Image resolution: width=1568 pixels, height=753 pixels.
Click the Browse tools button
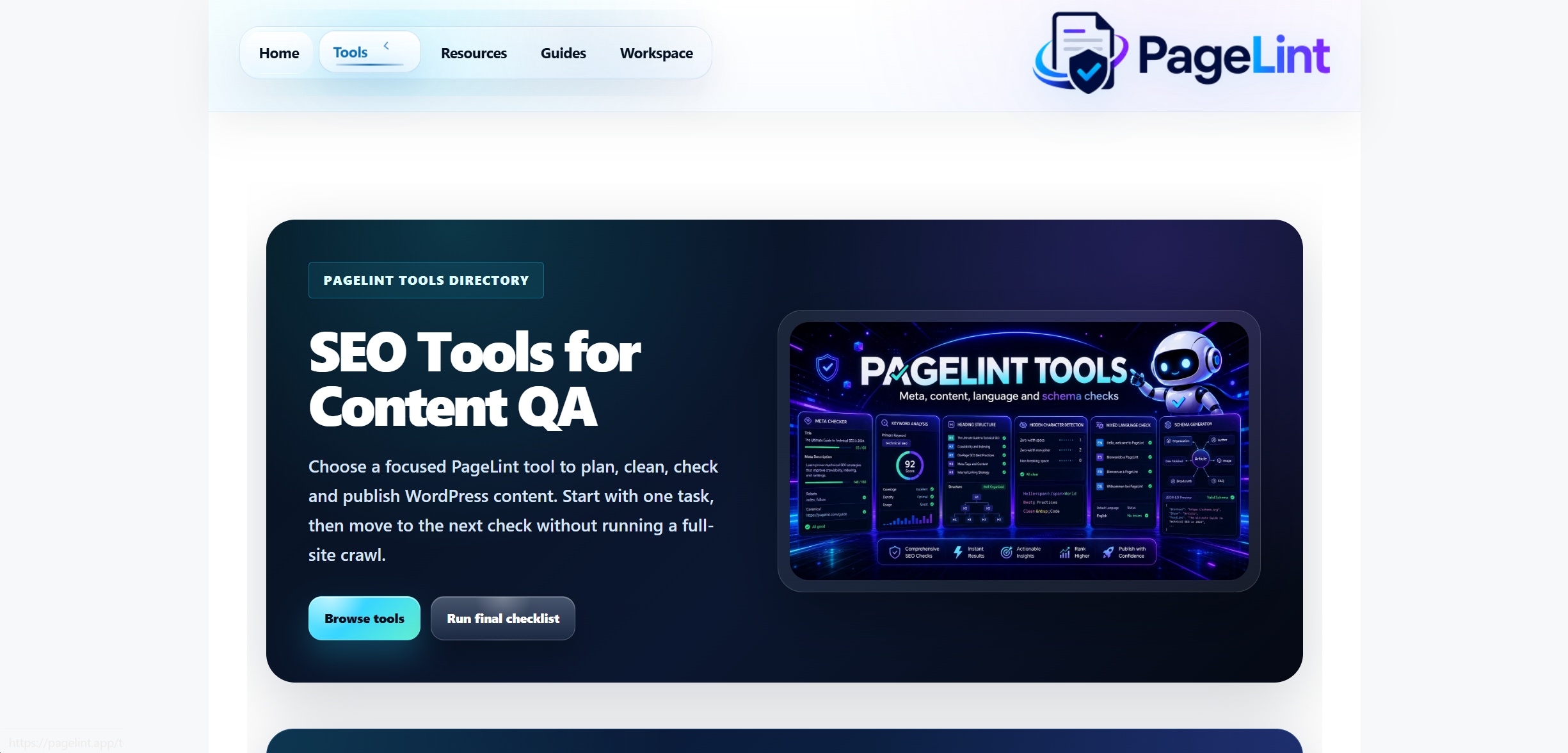point(364,619)
